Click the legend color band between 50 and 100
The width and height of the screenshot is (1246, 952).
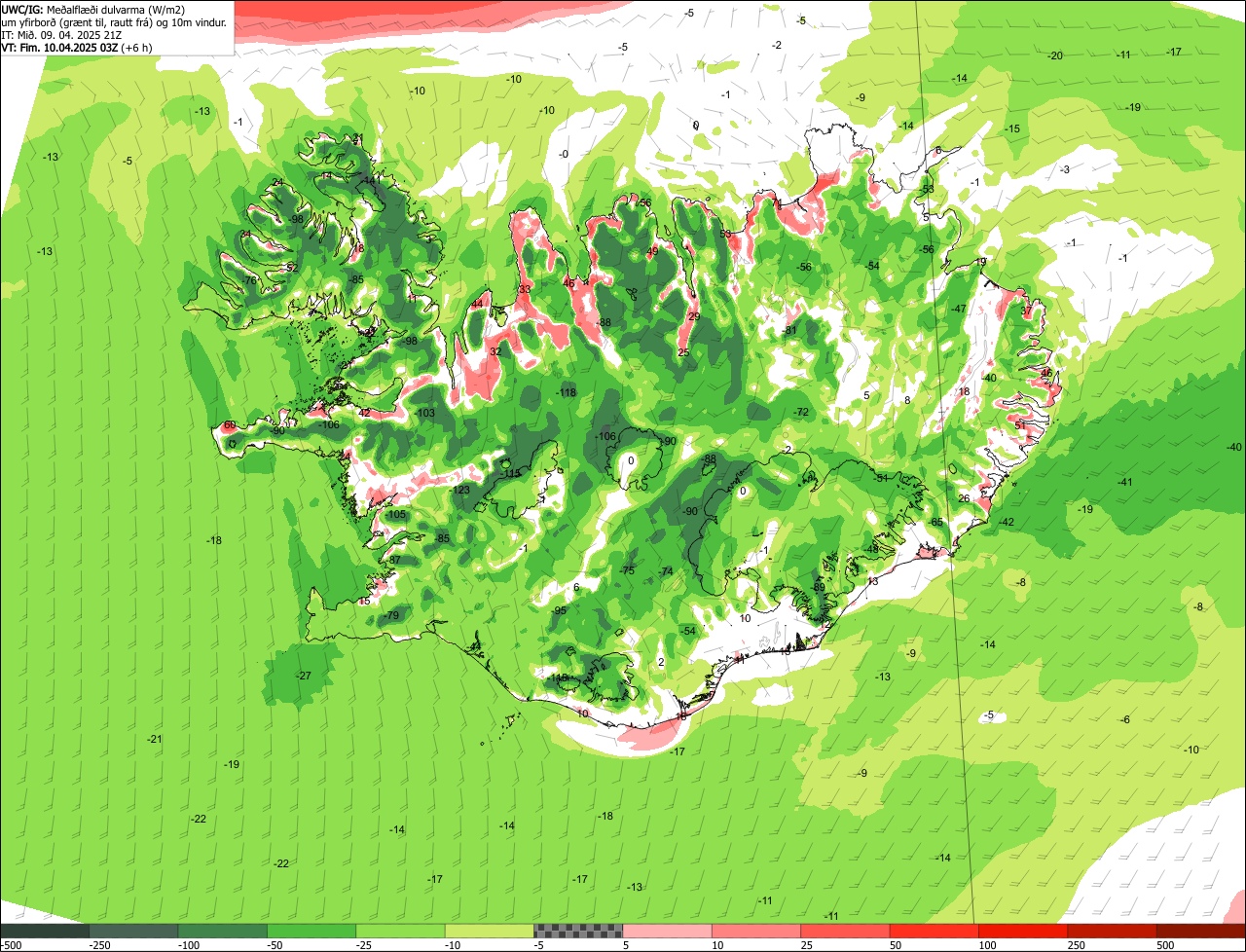[934, 931]
